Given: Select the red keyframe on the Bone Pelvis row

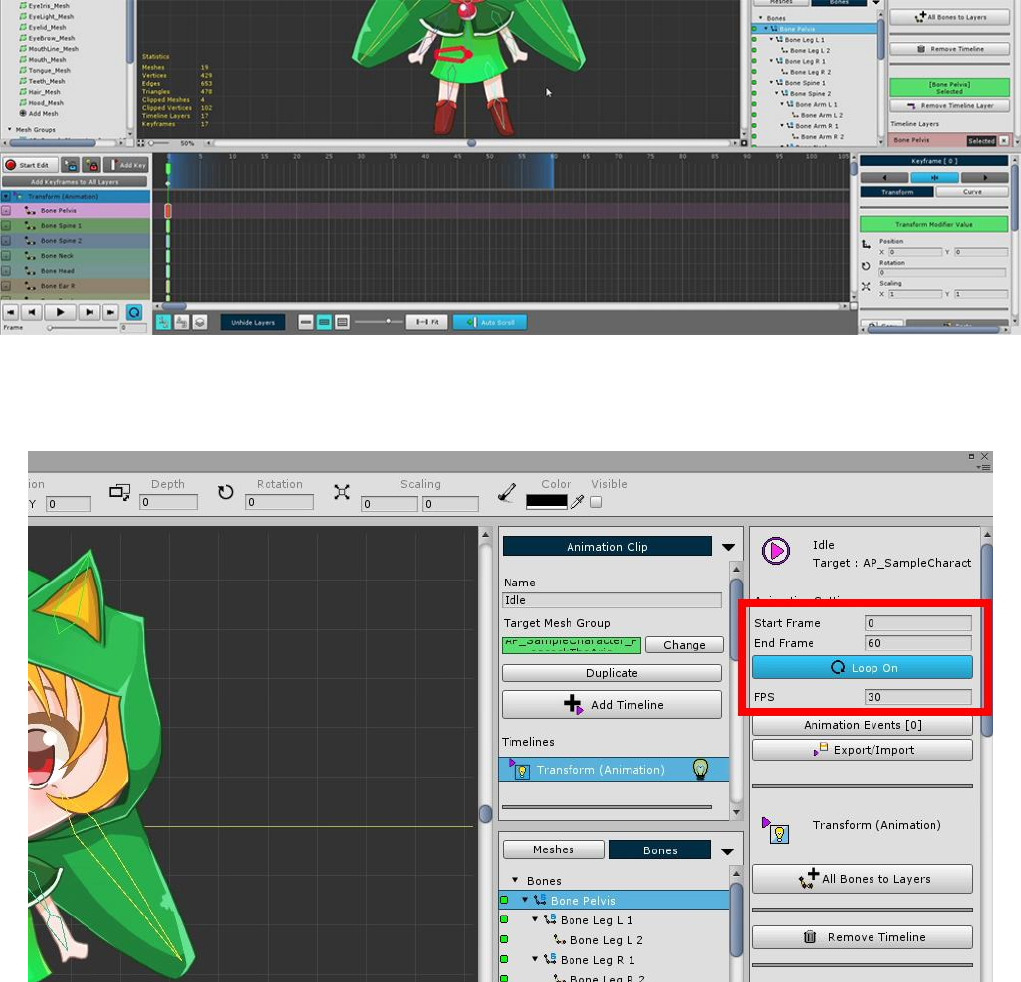Looking at the screenshot, I should [x=168, y=210].
